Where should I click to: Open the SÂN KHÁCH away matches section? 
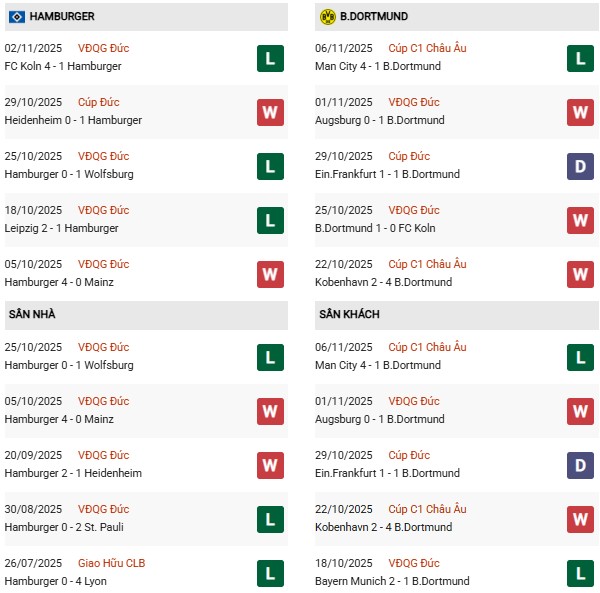(x=350, y=314)
